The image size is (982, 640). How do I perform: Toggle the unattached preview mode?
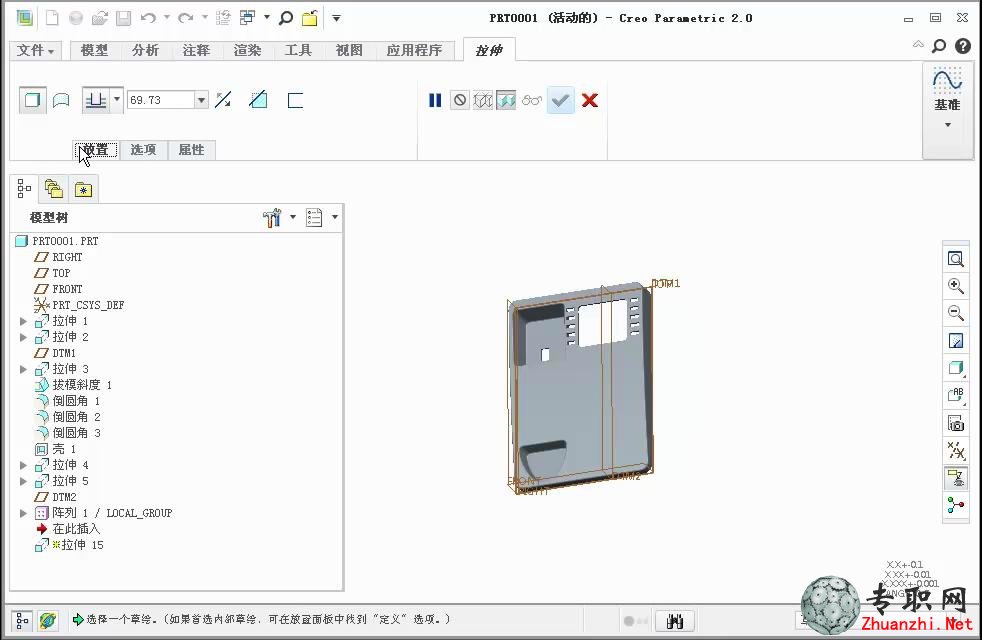pyautogui.click(x=483, y=100)
